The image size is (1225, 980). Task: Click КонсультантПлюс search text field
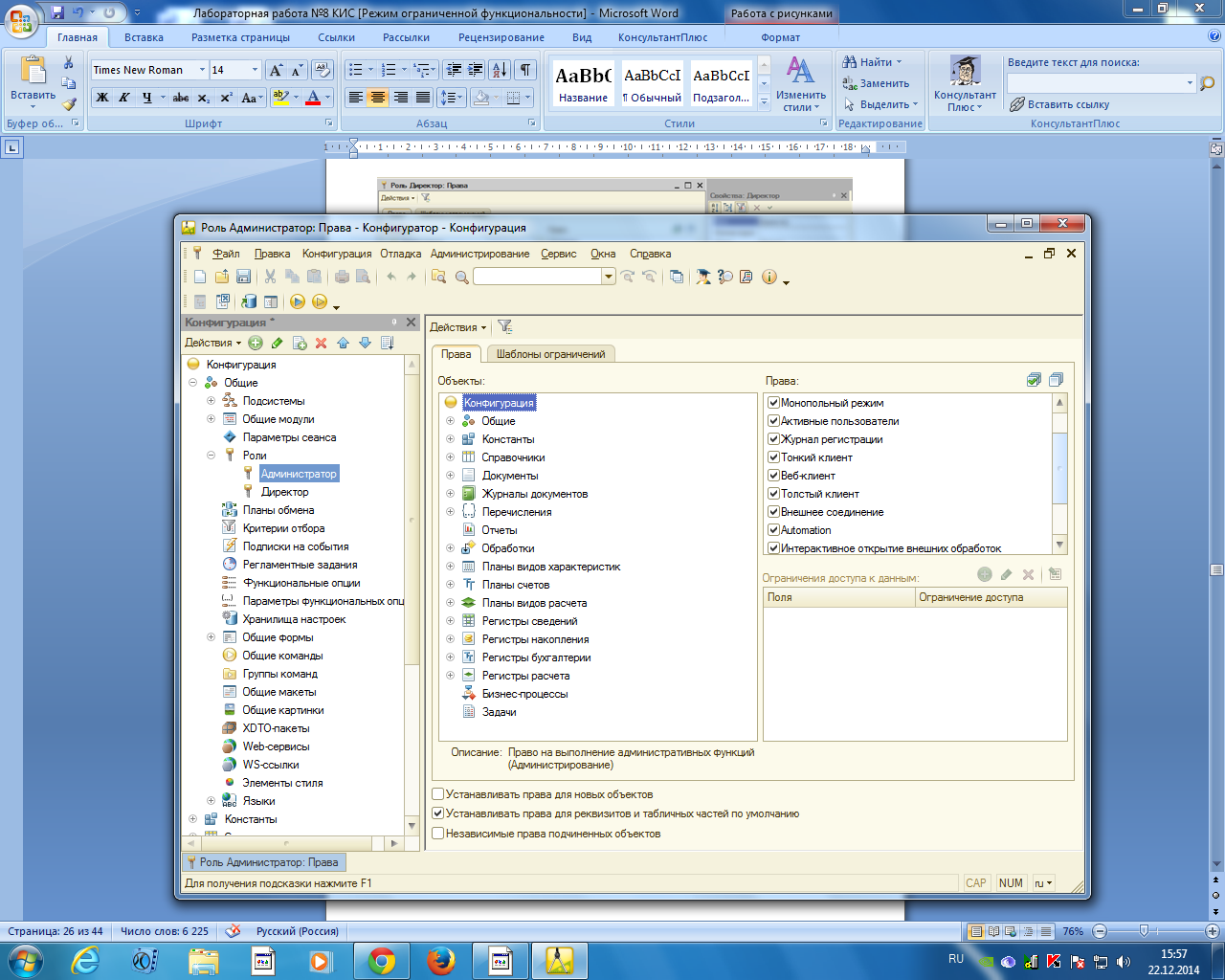1095,83
